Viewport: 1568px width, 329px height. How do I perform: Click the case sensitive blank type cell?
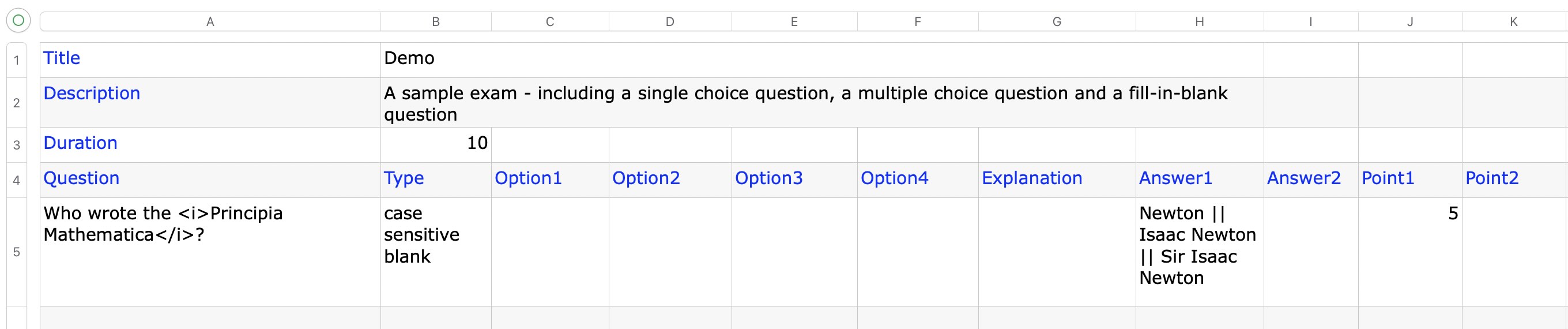coord(436,251)
